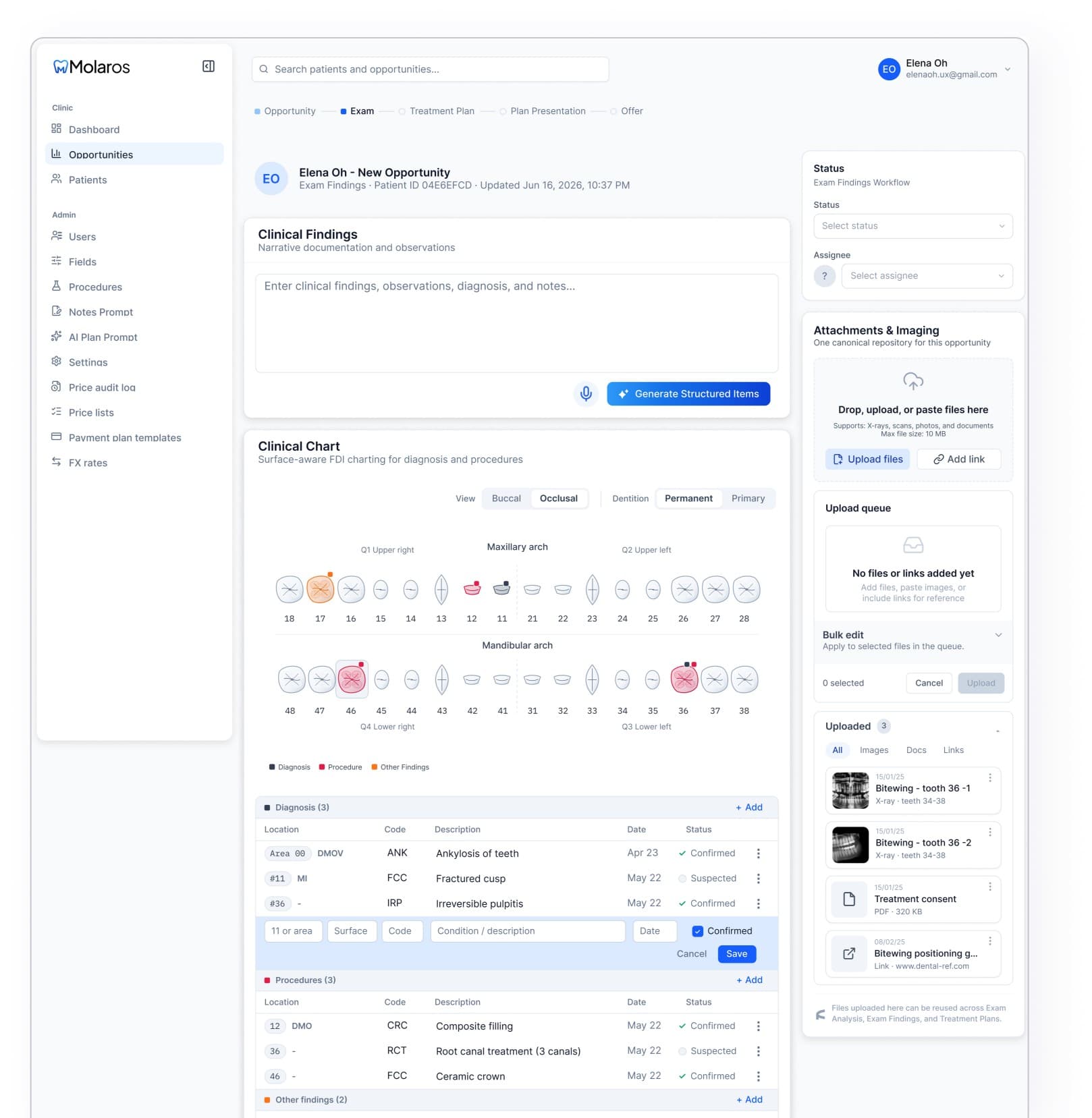Screen dimensions: 1092x1118
Task: Open options menu for Ankylosis of teeth
Action: 758,854
